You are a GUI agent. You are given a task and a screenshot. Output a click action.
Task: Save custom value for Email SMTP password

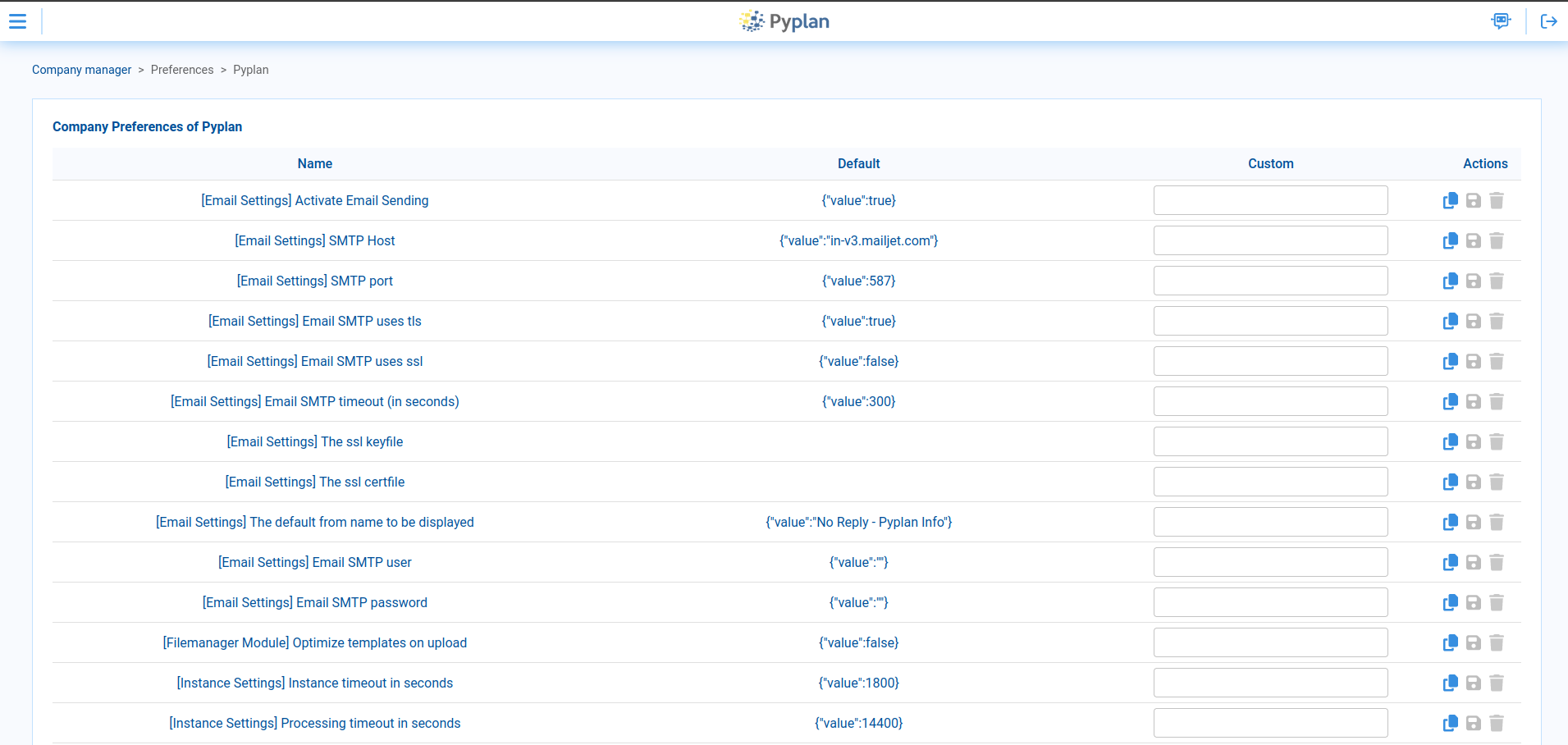click(x=1473, y=602)
